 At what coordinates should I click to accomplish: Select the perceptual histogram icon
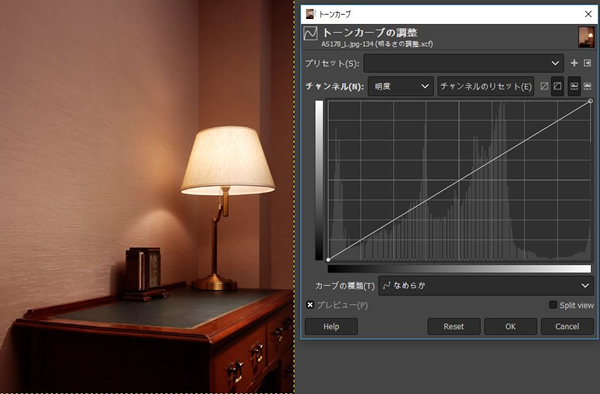[x=587, y=86]
